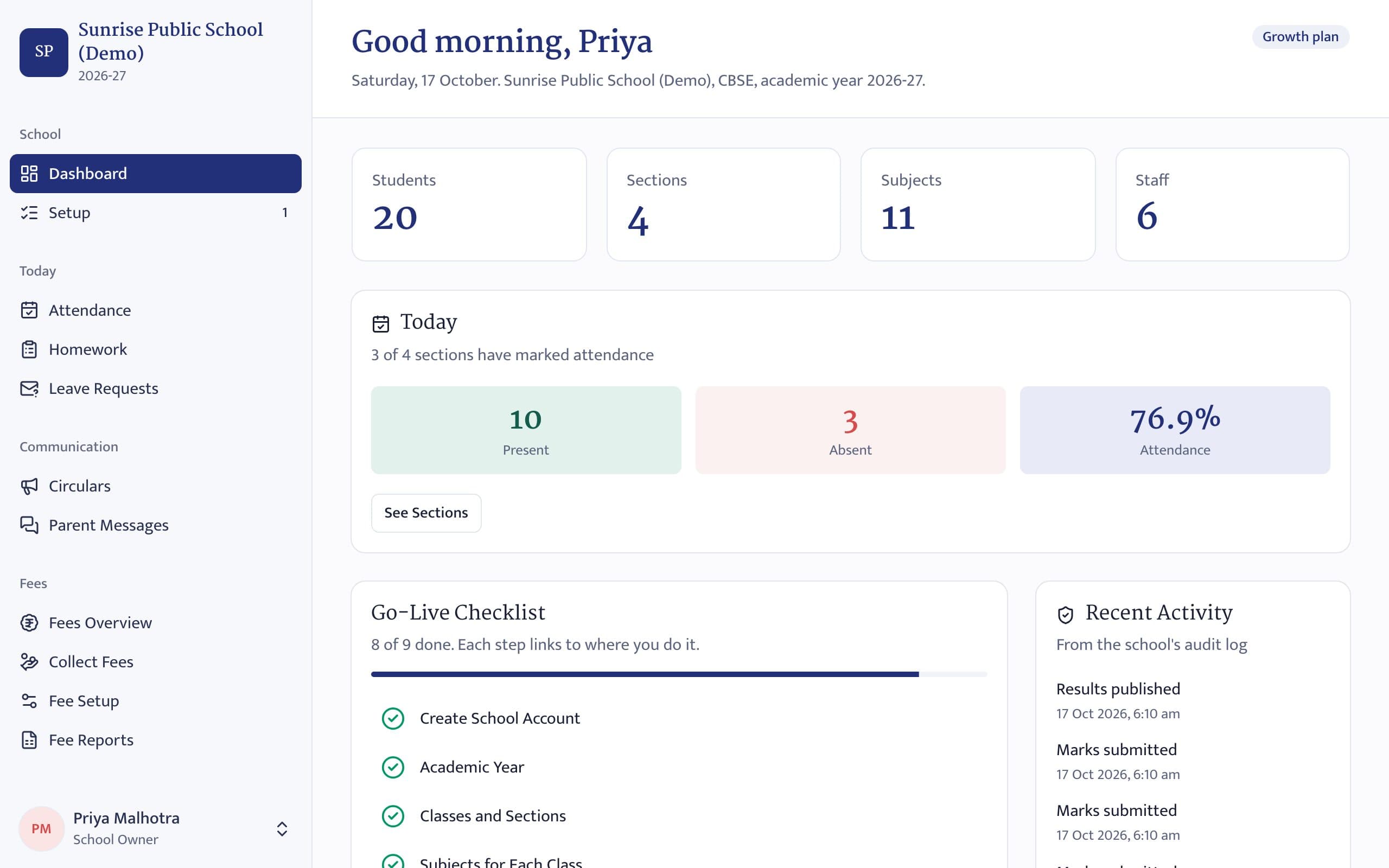
Task: Click the Attendance calendar icon in sidebar
Action: 29,310
